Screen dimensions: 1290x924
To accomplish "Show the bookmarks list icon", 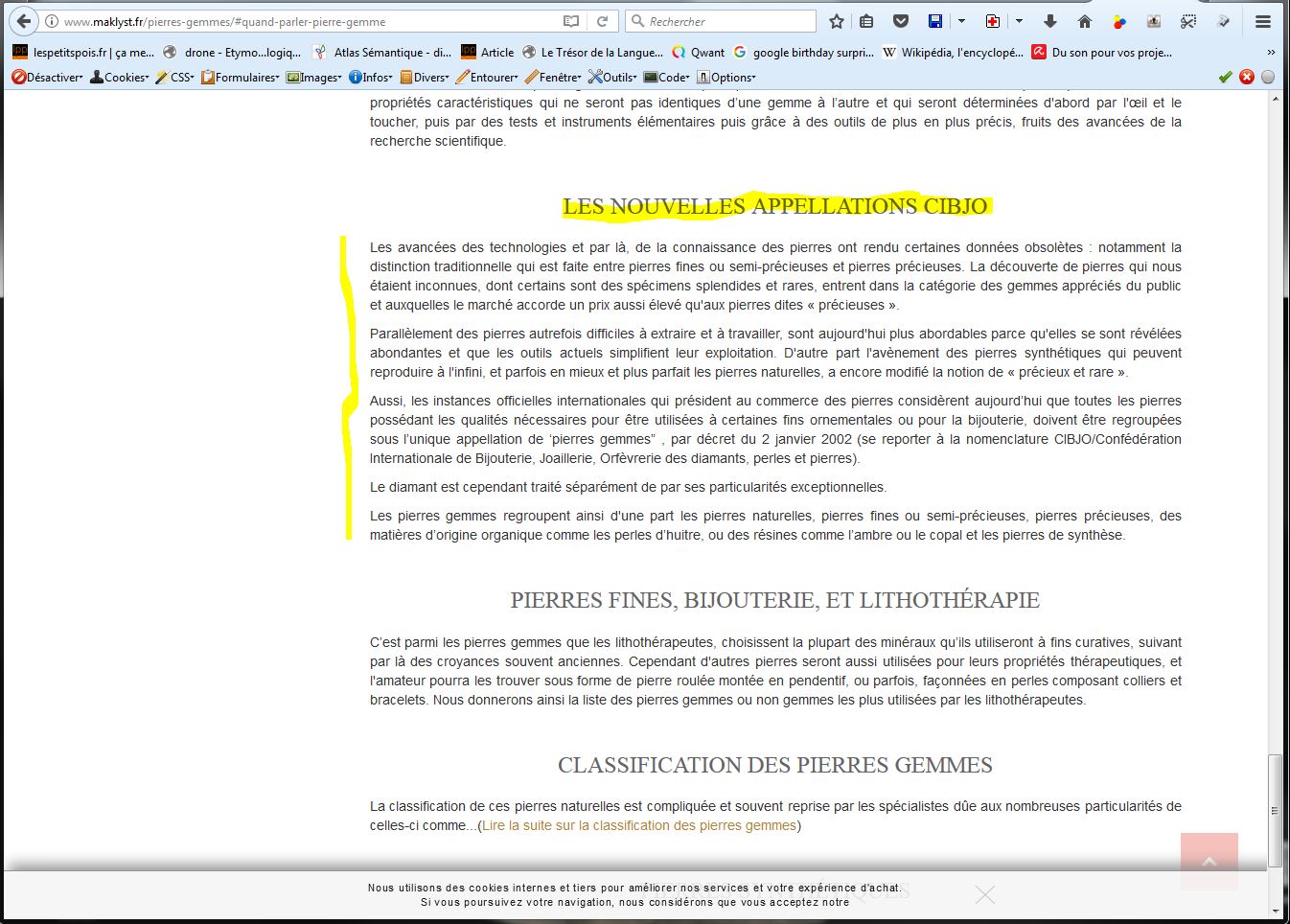I will (x=866, y=21).
